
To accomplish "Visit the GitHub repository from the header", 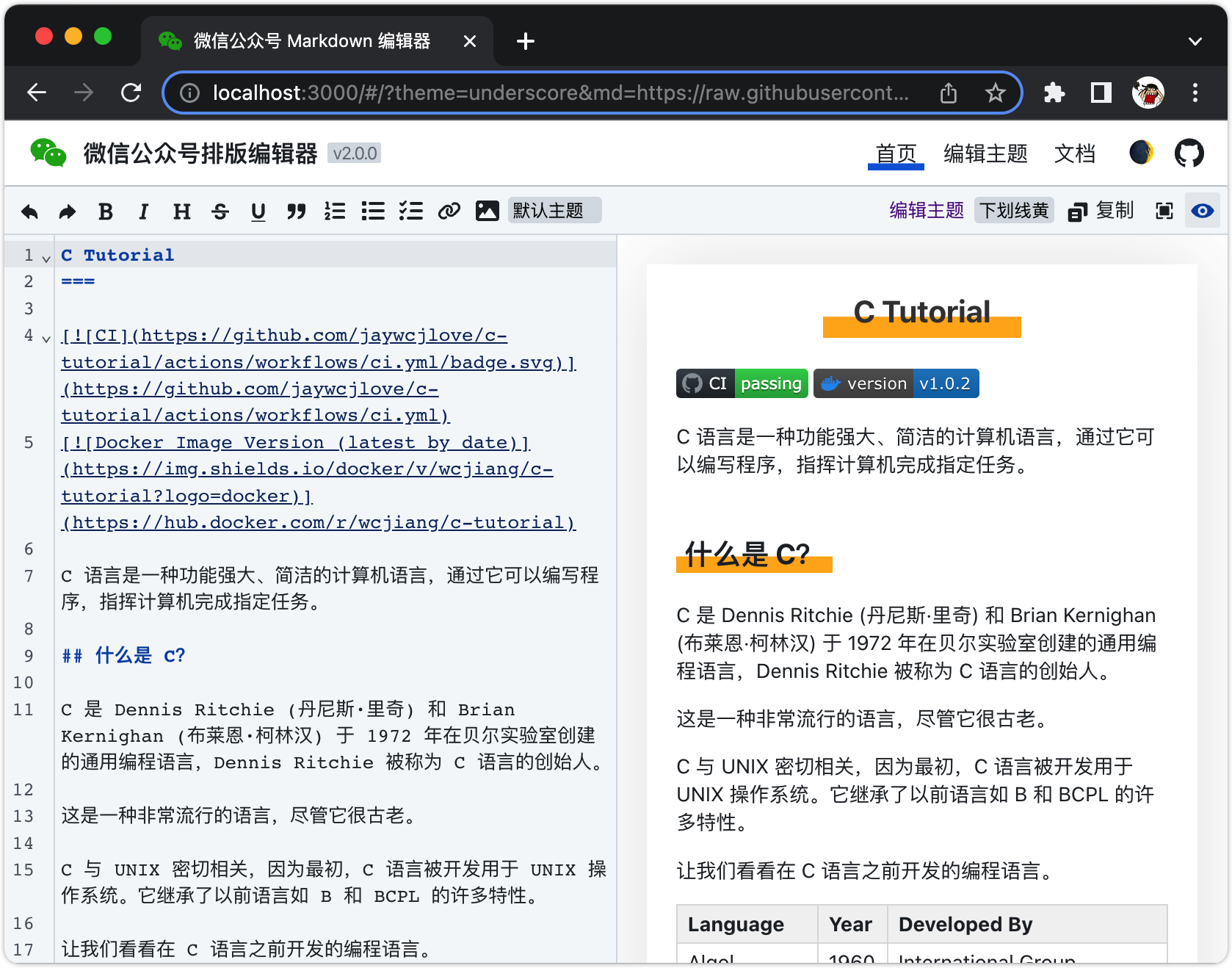I will (1189, 153).
